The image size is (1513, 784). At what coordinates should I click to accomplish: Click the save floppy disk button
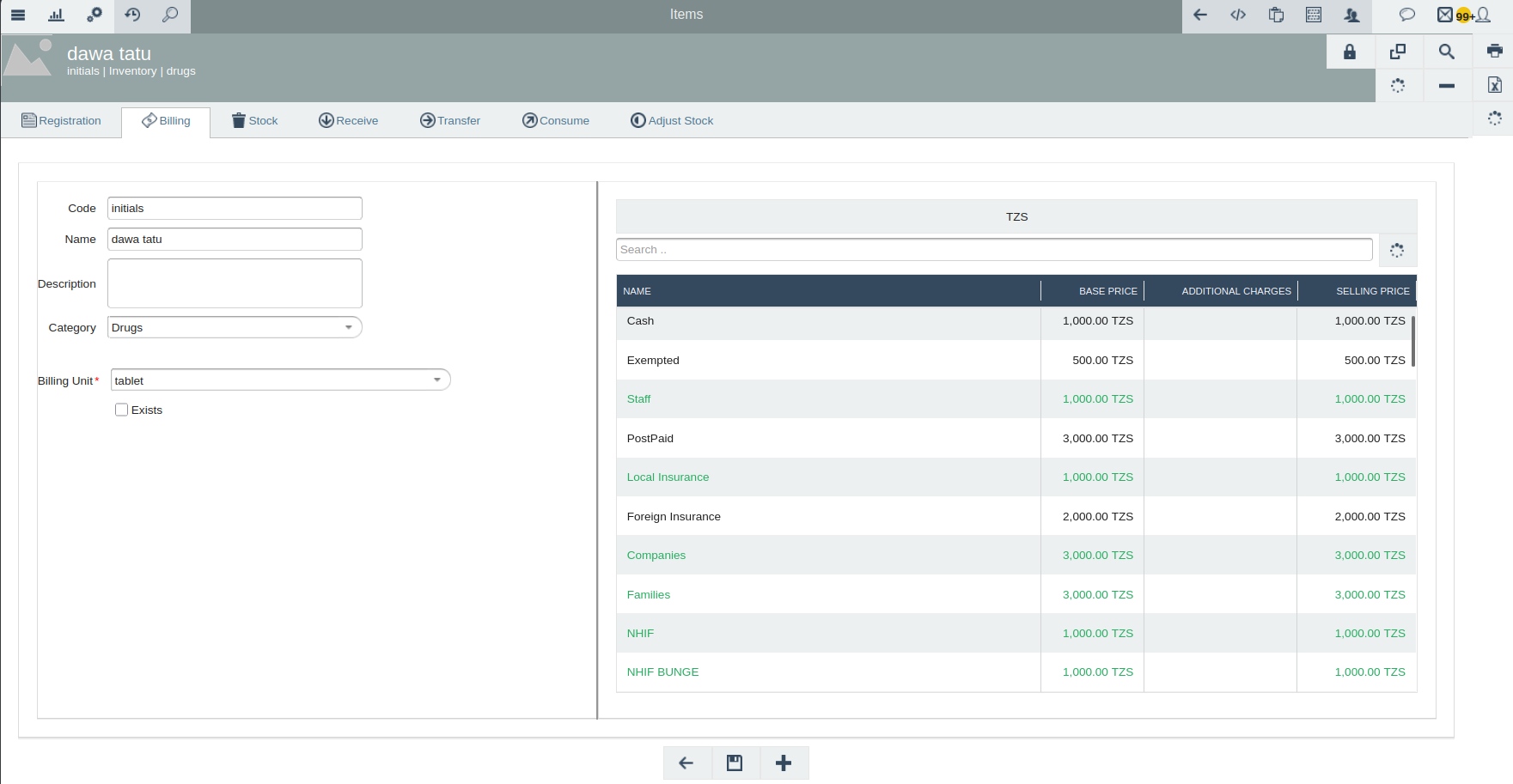point(735,763)
